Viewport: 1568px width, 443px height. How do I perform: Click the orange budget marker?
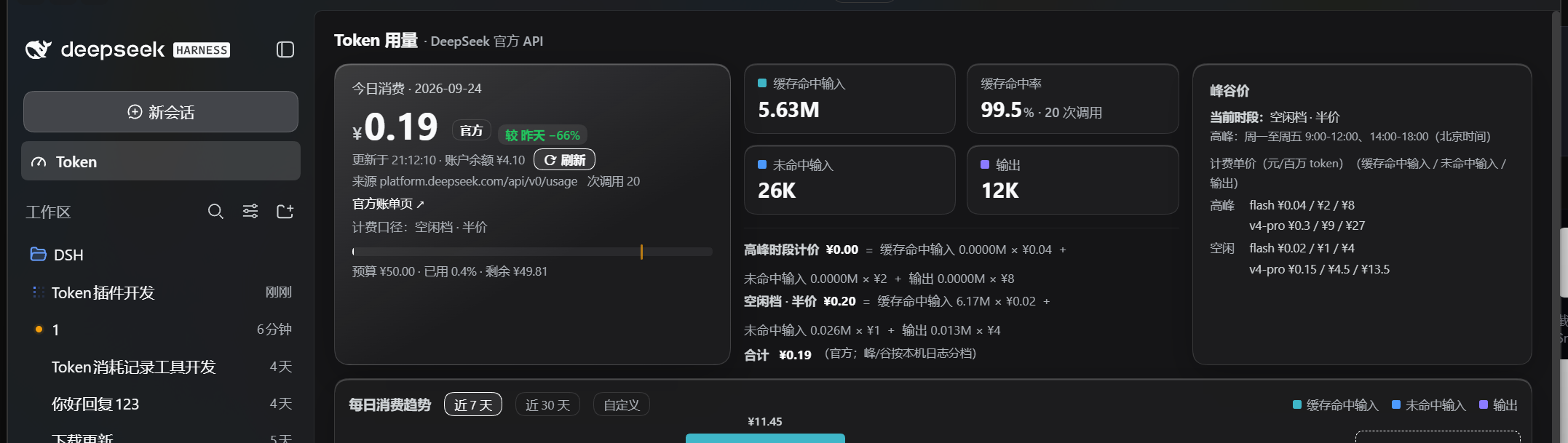coord(641,252)
